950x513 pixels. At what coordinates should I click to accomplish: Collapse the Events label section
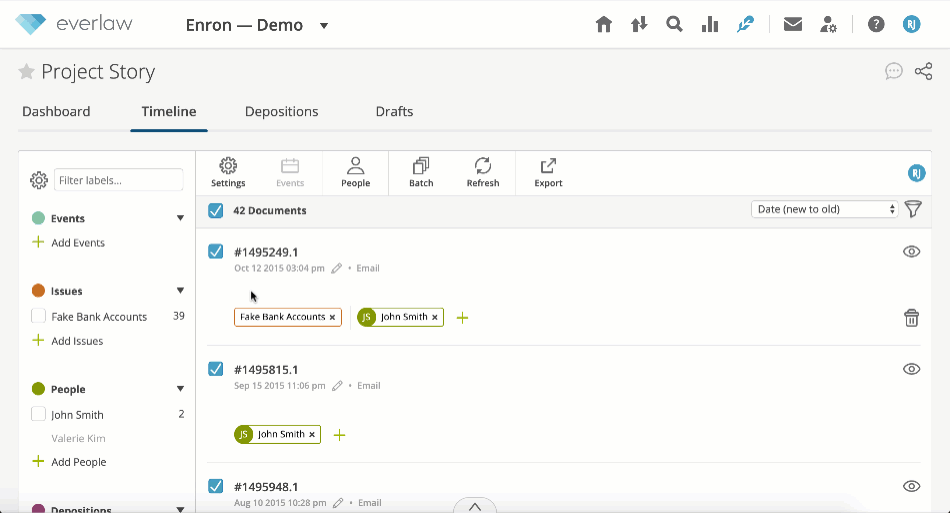[x=180, y=218]
